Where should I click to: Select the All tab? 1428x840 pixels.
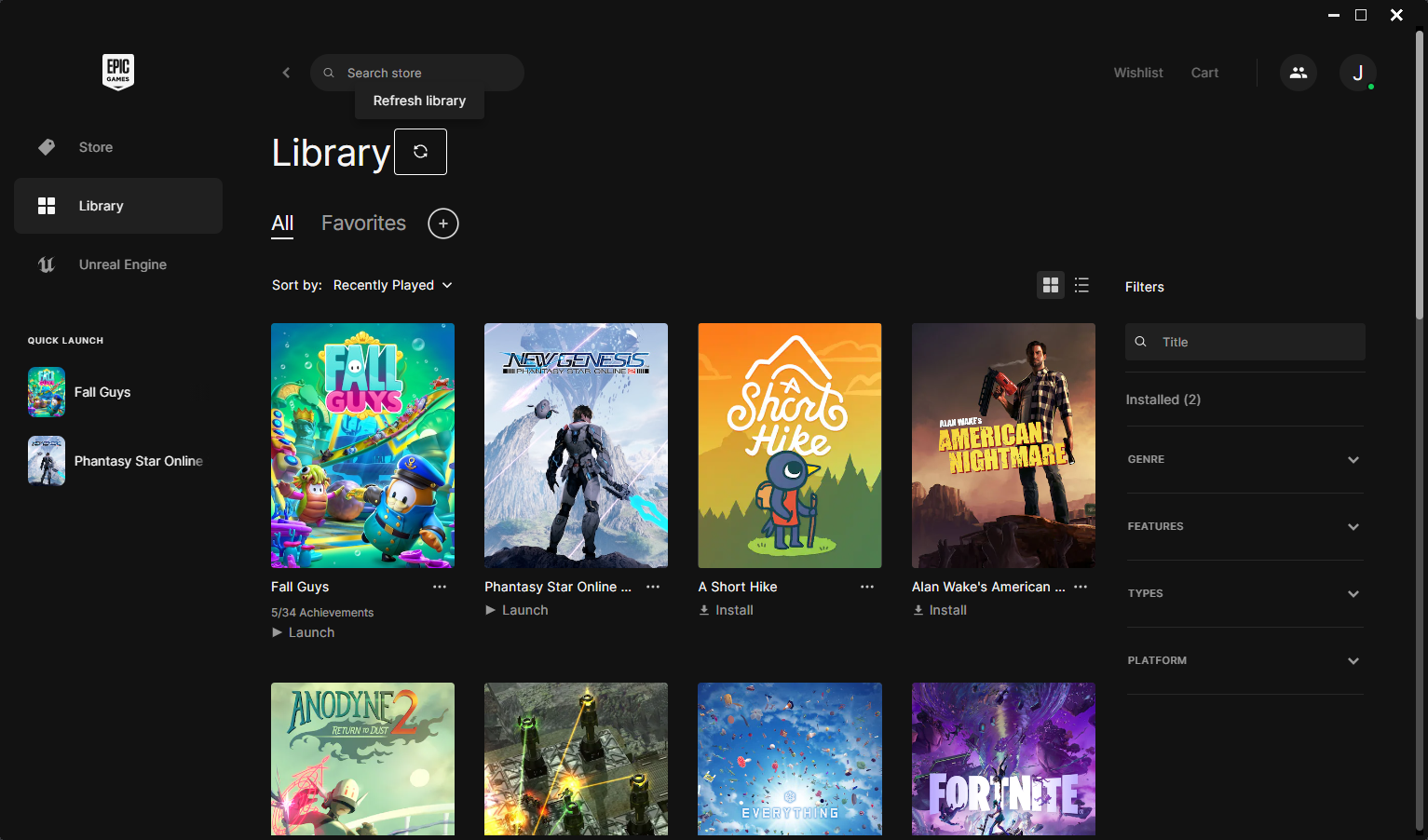(282, 224)
